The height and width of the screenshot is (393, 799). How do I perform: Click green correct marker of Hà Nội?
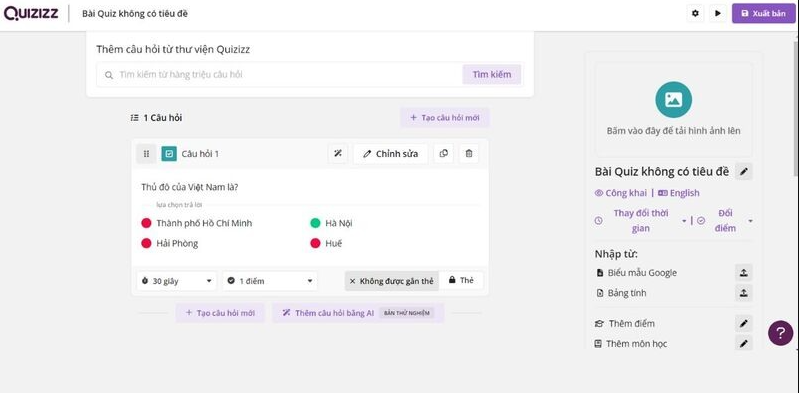[315, 223]
